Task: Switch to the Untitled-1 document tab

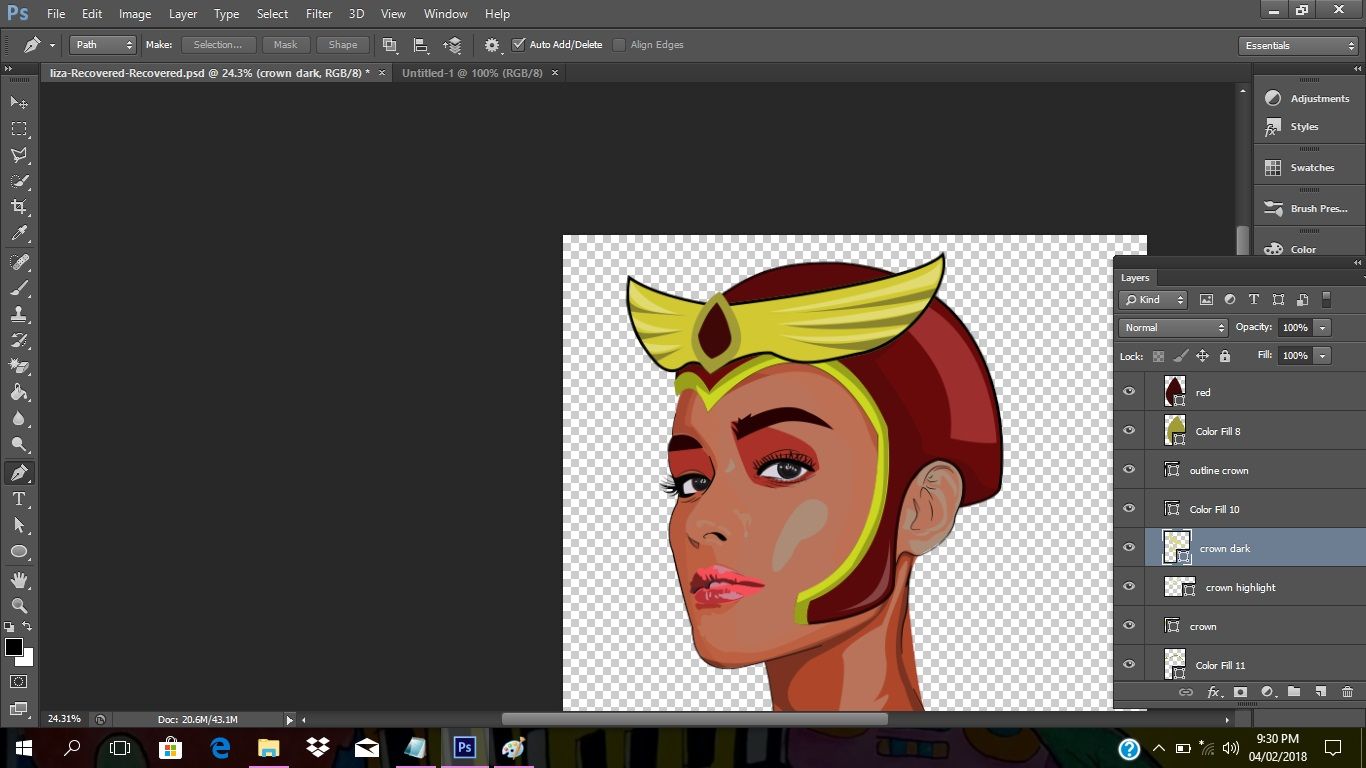Action: click(x=472, y=73)
